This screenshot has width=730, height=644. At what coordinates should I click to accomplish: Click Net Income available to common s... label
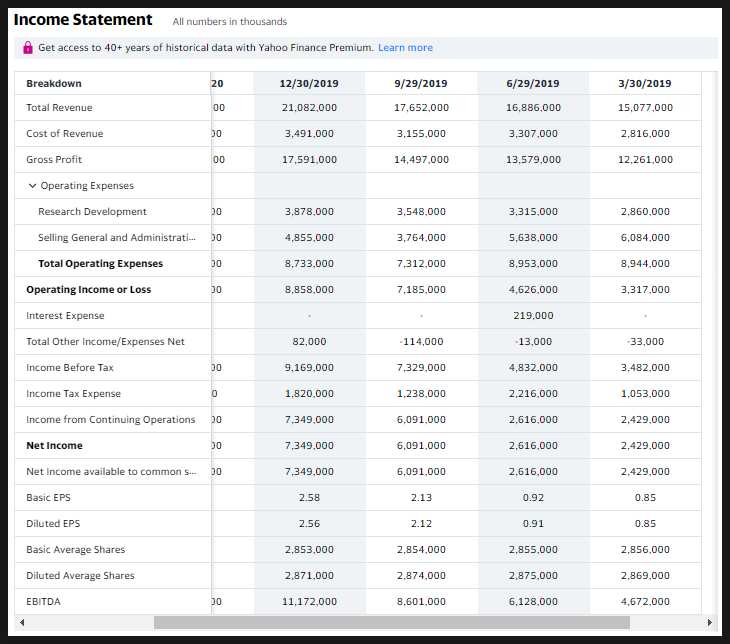[111, 472]
